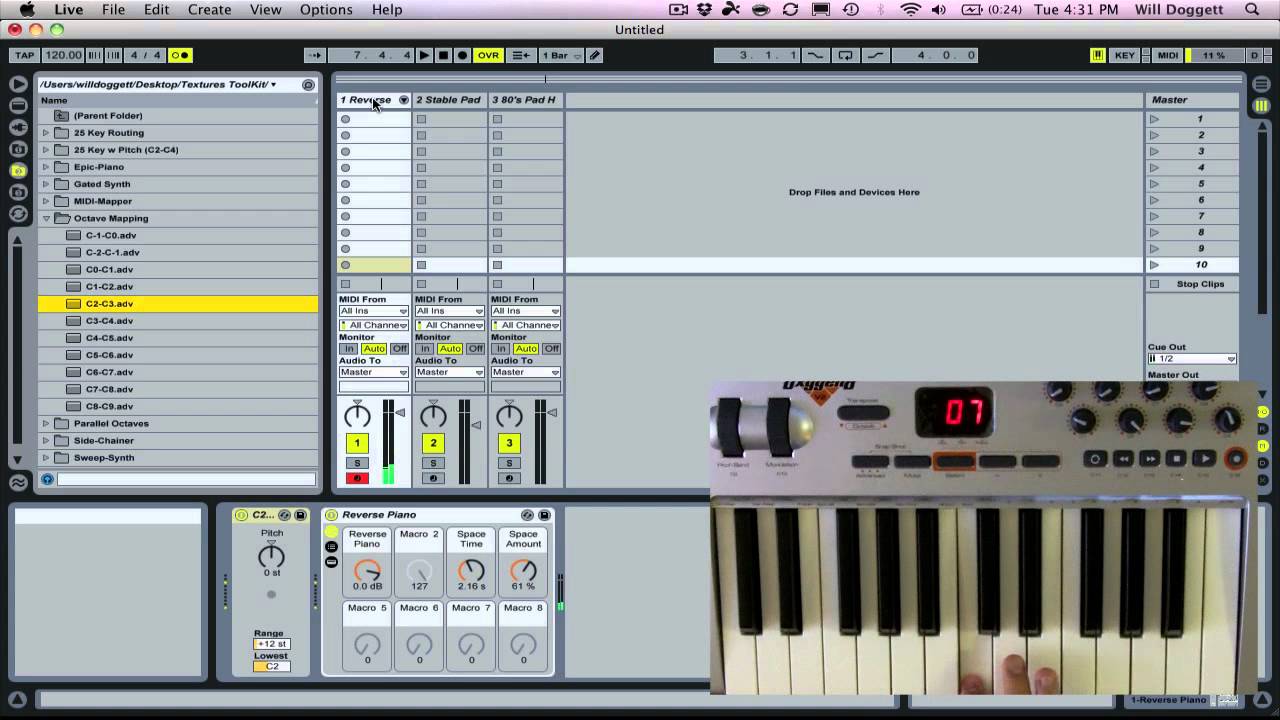This screenshot has height=720, width=1280.
Task: Open the Cue Out 1/2 dropdown
Action: [x=1192, y=358]
